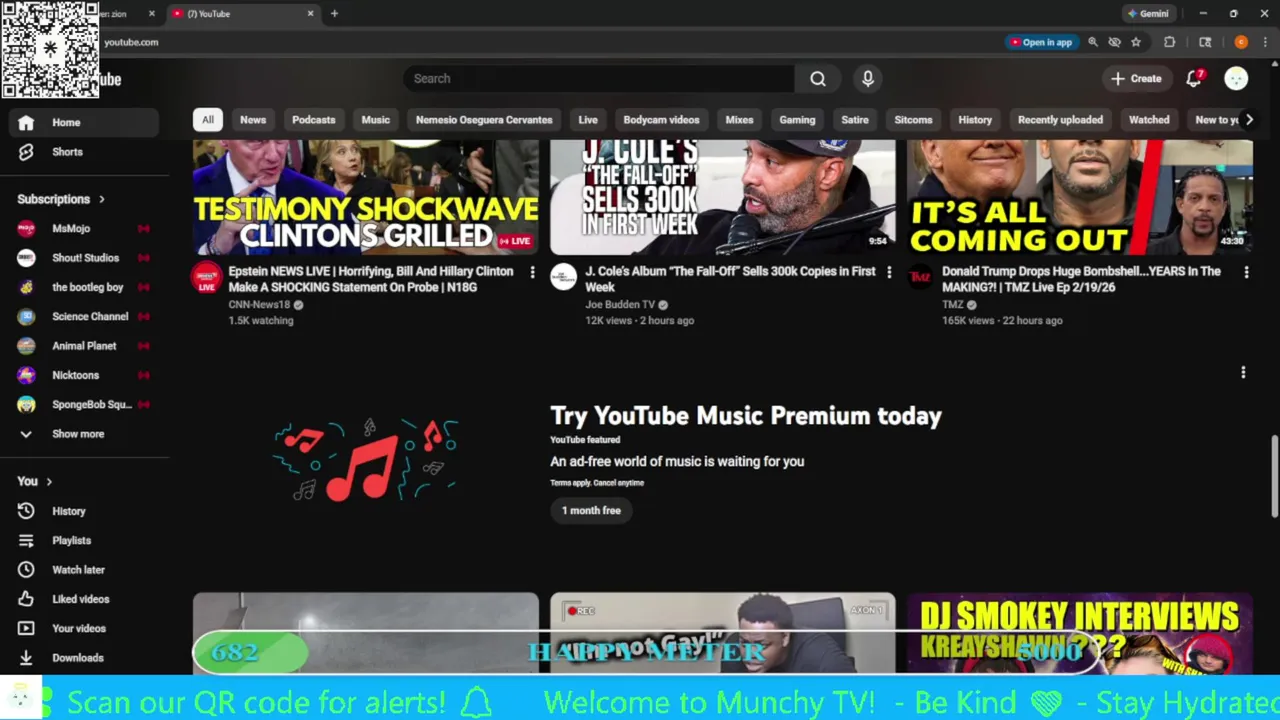Open browser extensions puzzle icon

pyautogui.click(x=1169, y=42)
